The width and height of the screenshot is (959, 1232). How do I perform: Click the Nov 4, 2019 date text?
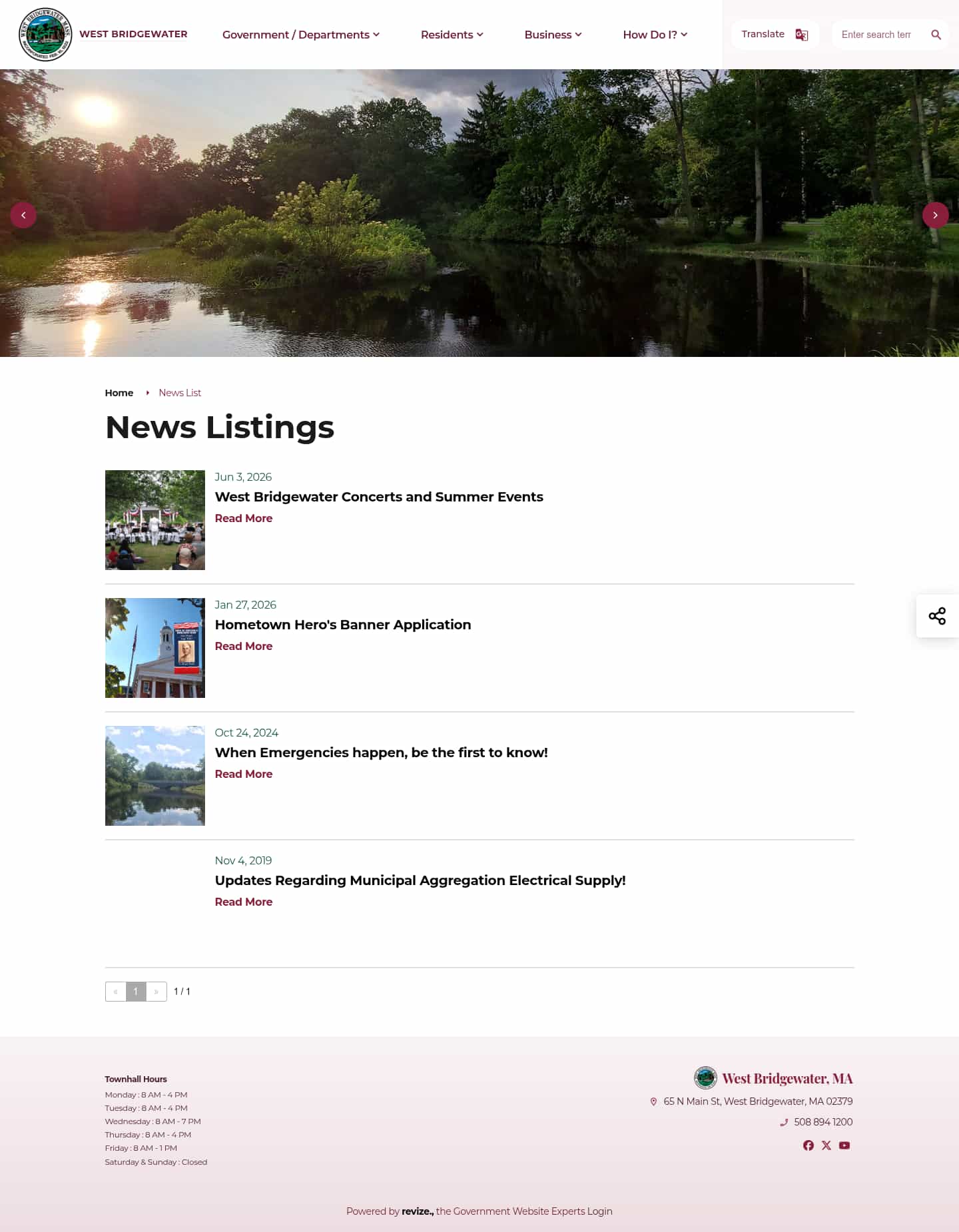[243, 860]
